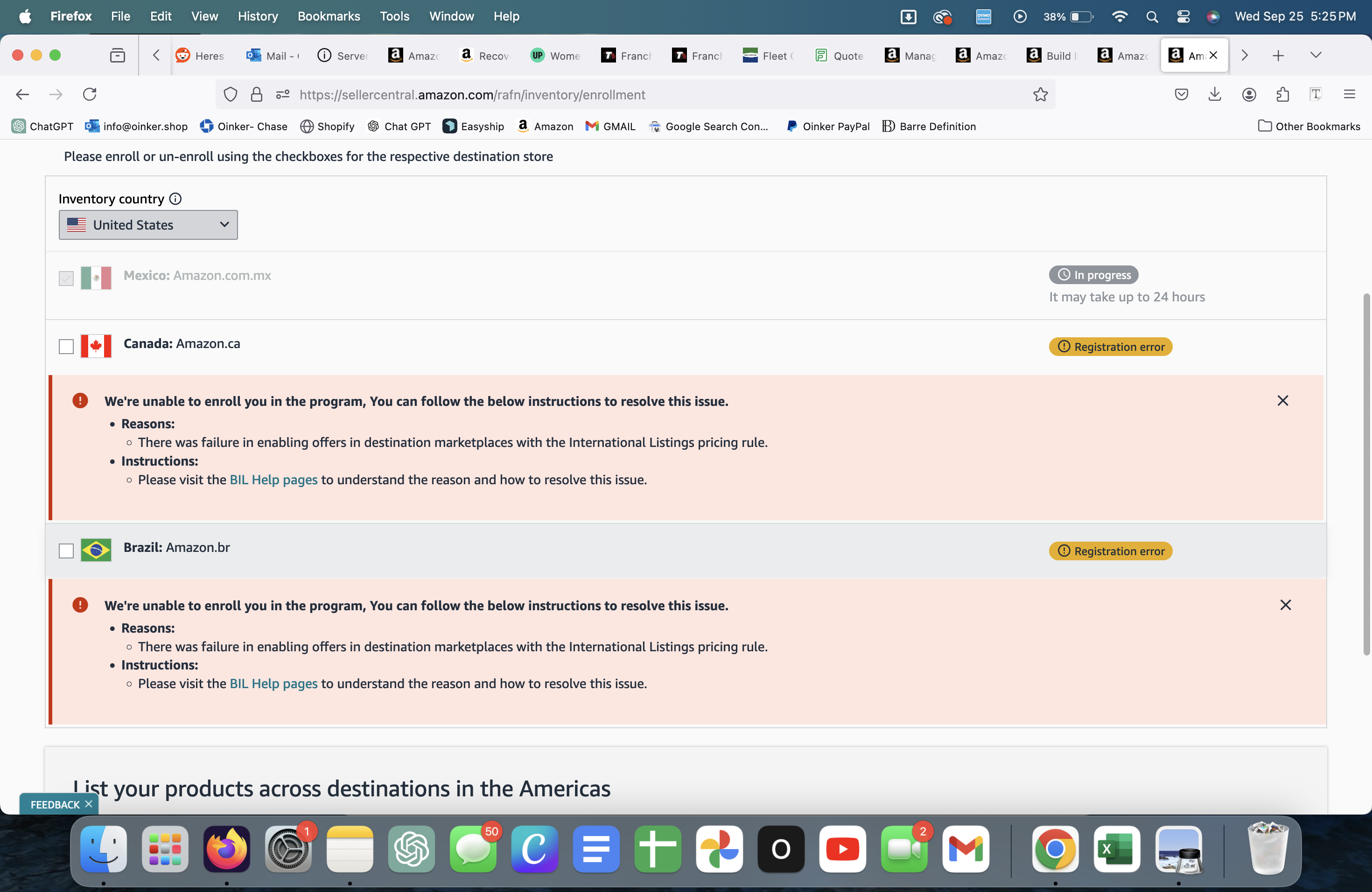Check the Brazil Amazon.br enrollment checkbox
The height and width of the screenshot is (892, 1372).
click(66, 551)
